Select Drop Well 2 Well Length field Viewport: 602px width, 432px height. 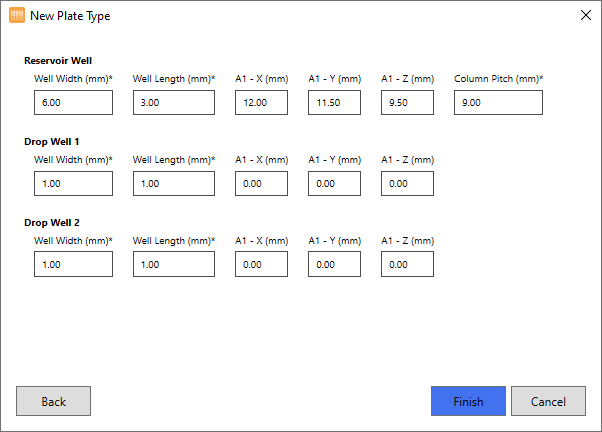(x=174, y=264)
